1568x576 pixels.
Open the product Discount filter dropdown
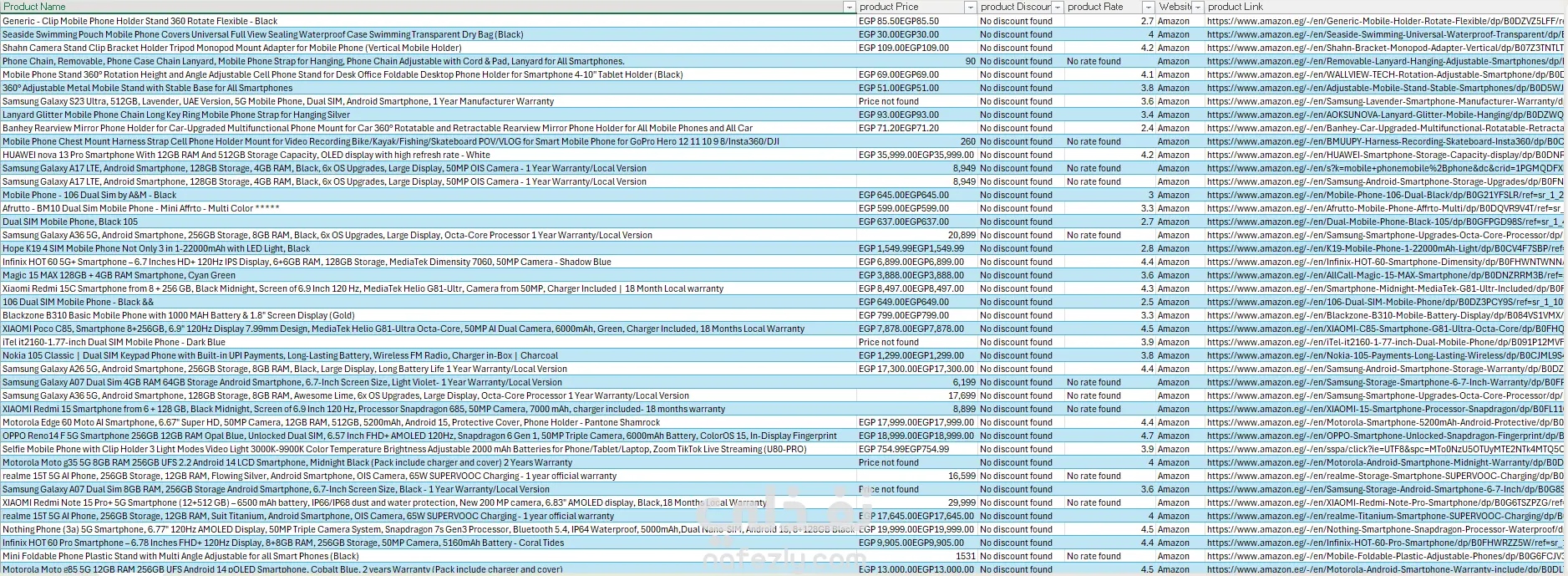click(x=1058, y=7)
